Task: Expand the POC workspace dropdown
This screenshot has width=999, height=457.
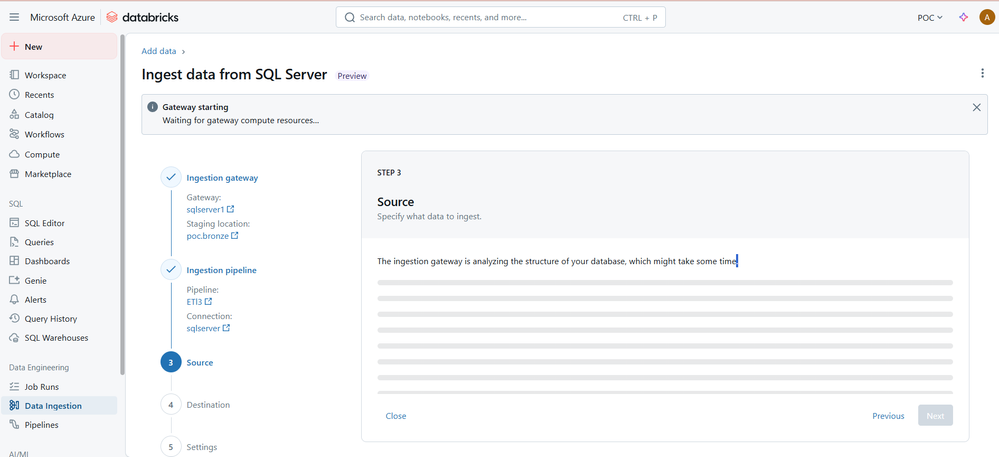Action: click(x=930, y=17)
